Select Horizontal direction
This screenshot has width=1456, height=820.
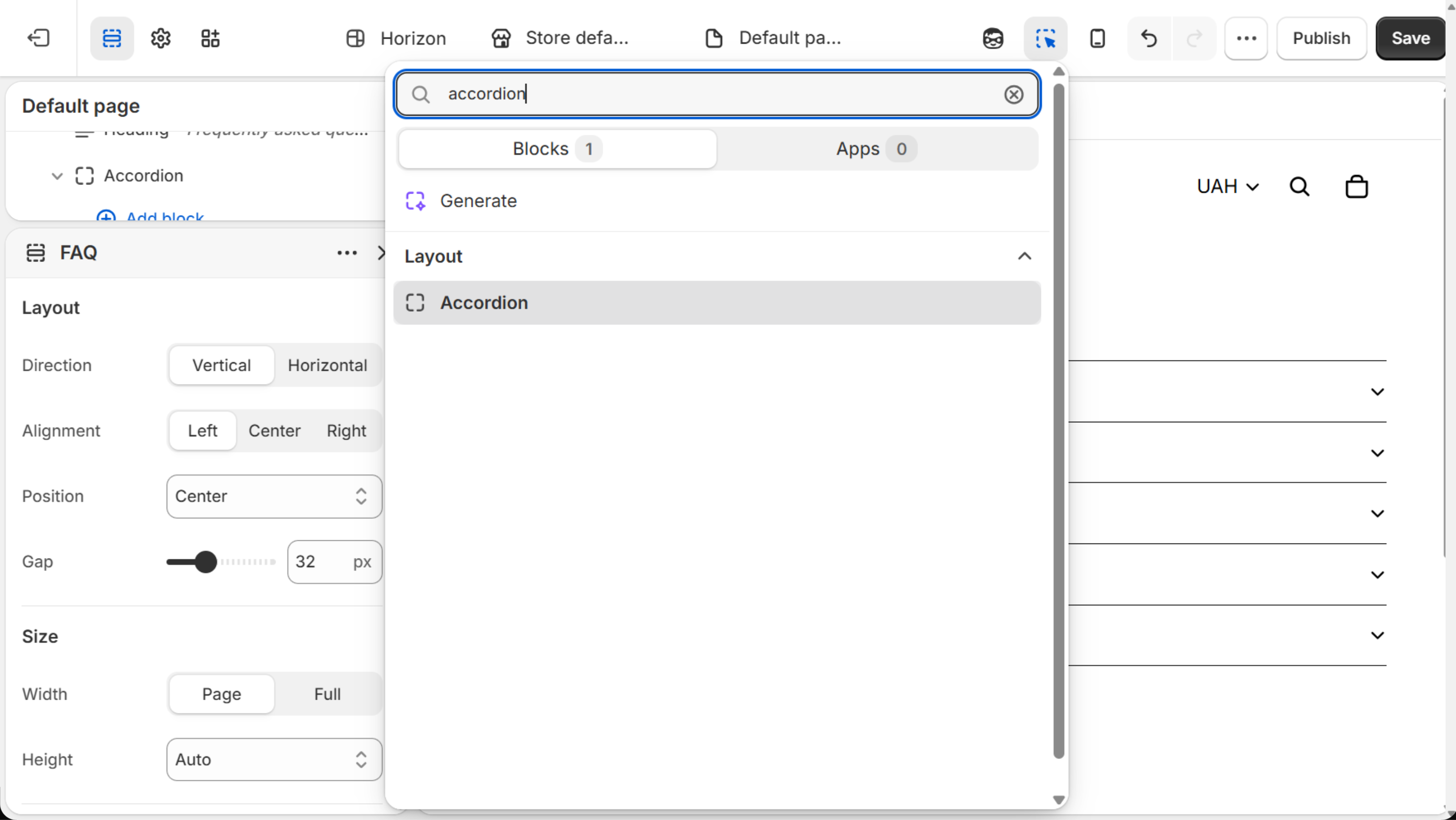[x=328, y=365]
